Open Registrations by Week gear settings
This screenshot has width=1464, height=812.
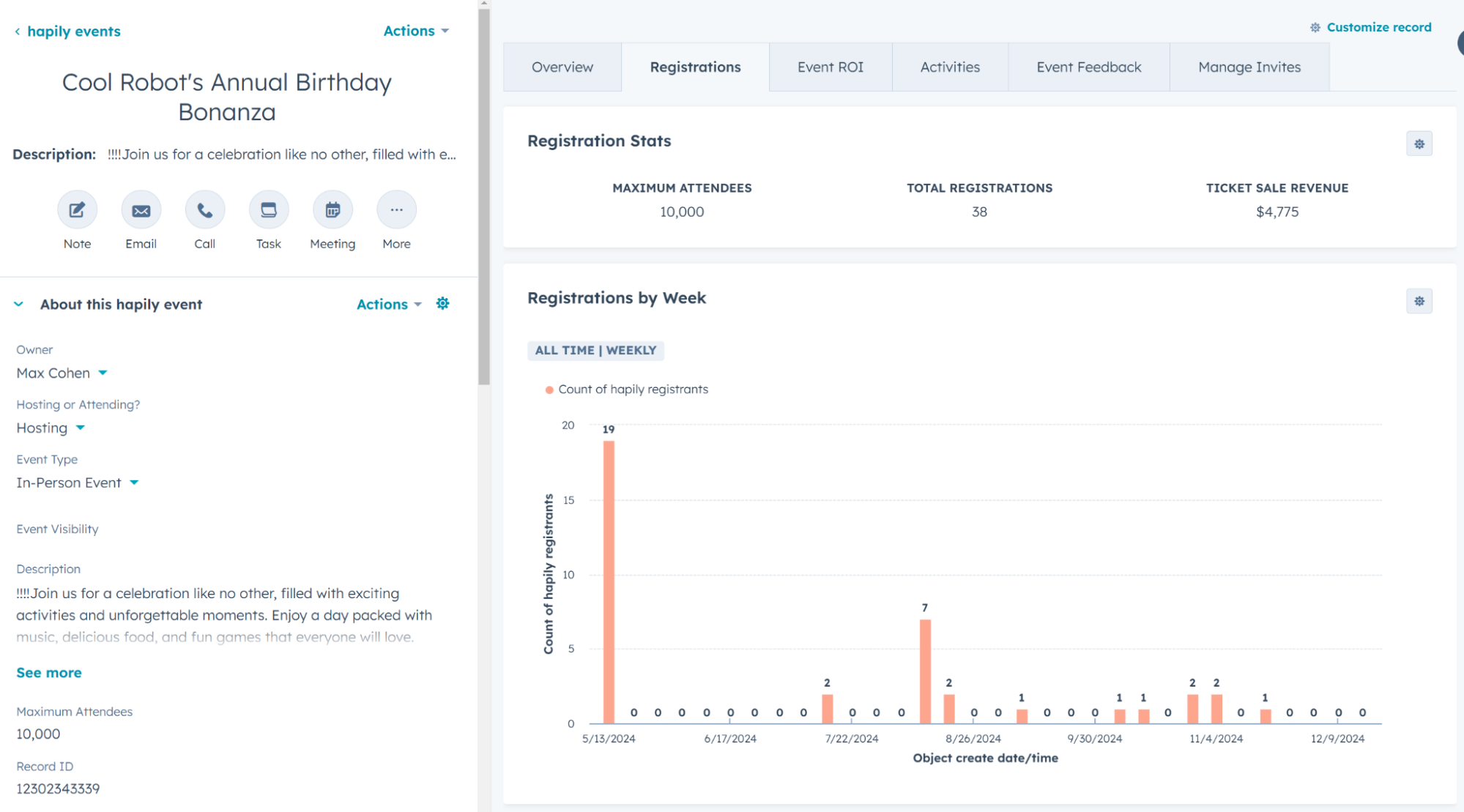[x=1419, y=302]
